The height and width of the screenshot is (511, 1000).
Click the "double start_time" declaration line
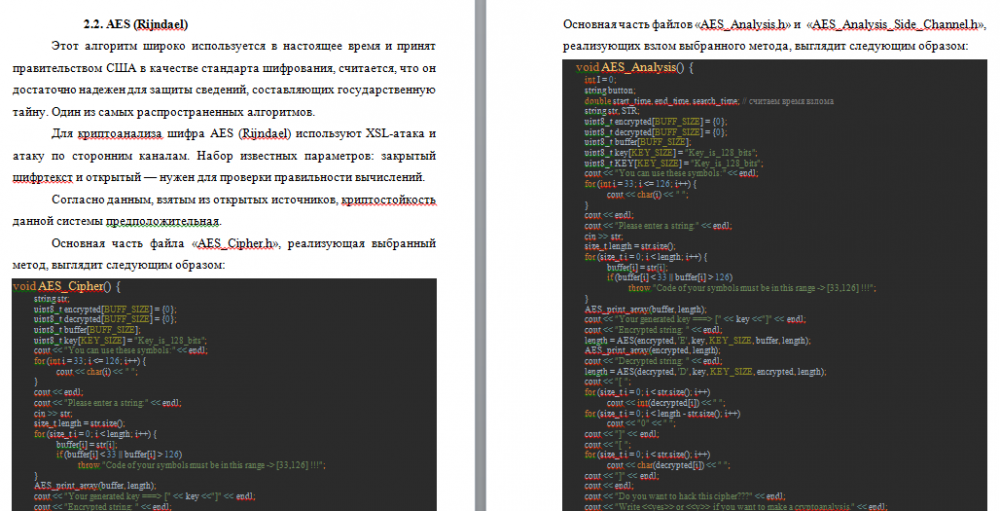(662, 101)
